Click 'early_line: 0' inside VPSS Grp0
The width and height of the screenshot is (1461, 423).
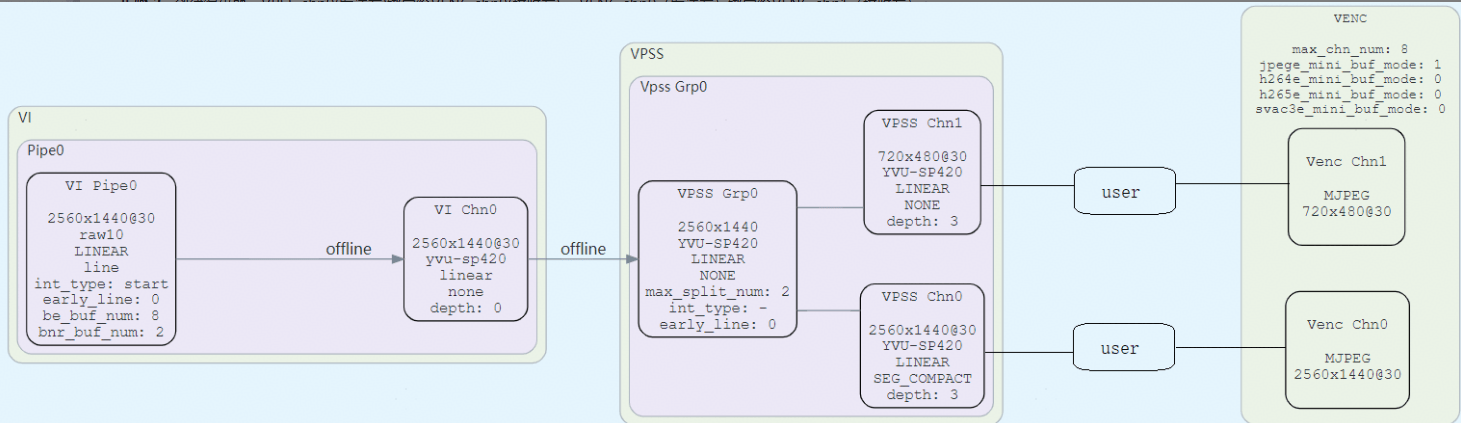[x=718, y=323]
